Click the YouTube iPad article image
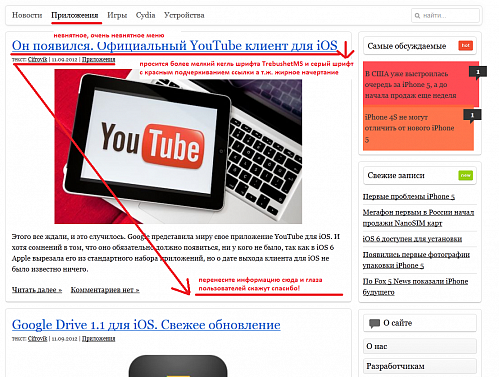 tap(178, 146)
